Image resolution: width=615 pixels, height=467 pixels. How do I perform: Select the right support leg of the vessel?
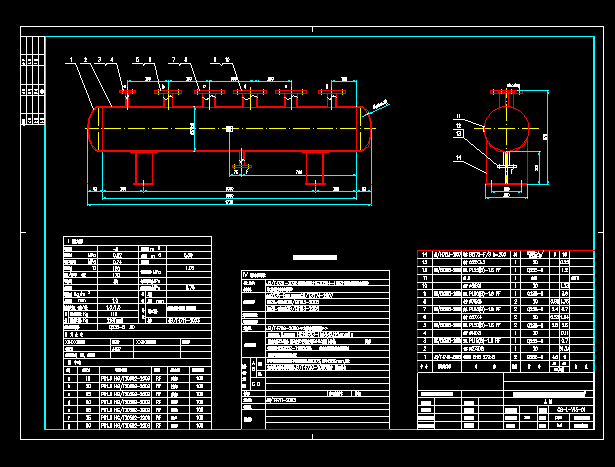[x=315, y=167]
